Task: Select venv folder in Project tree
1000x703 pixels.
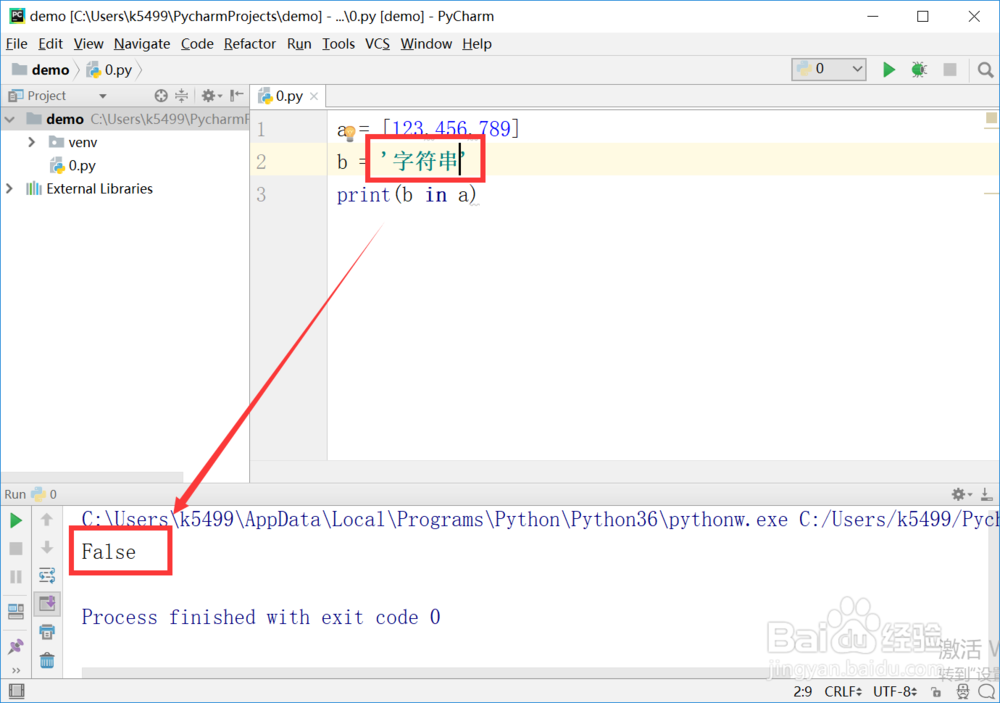Action: [x=83, y=142]
